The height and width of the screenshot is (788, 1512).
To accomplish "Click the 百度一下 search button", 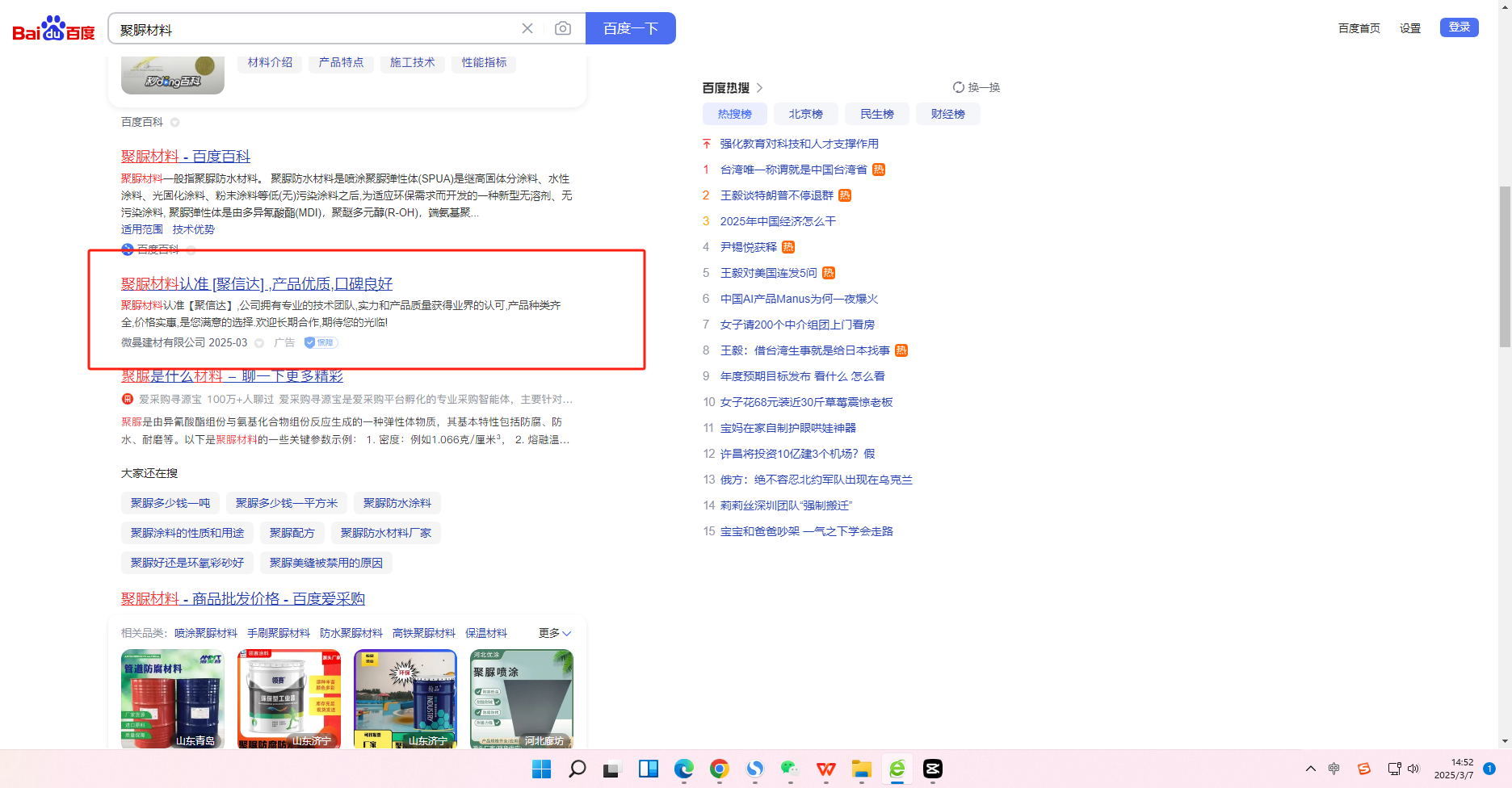I will tap(630, 29).
